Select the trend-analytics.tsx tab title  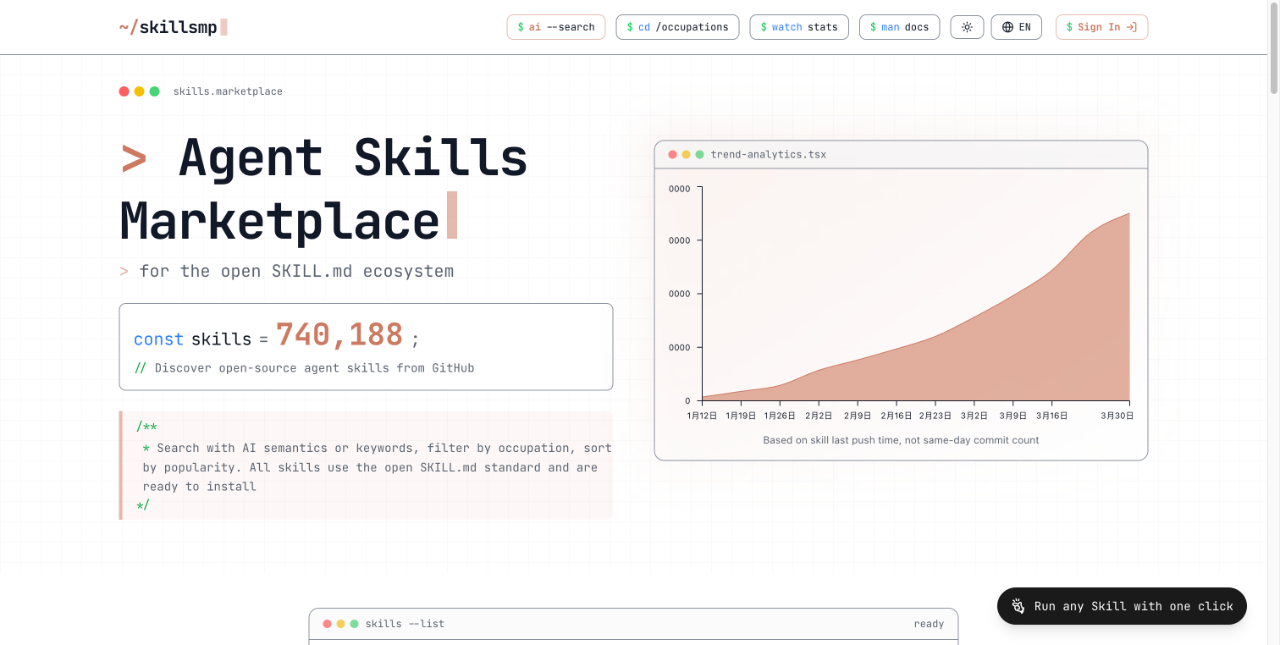767,154
